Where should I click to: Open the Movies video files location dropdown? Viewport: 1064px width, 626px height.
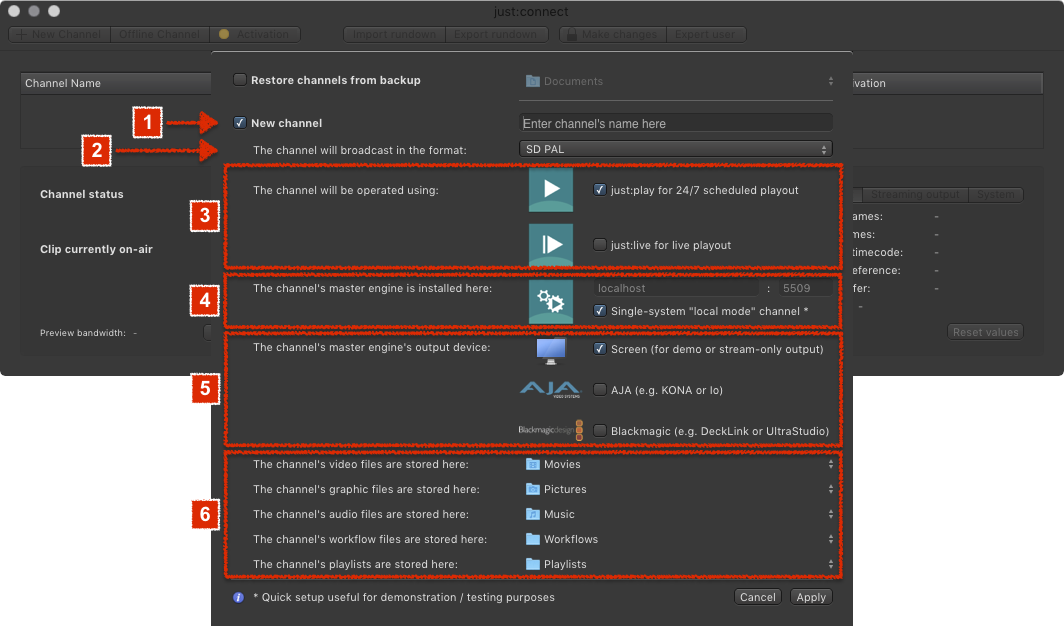679,465
